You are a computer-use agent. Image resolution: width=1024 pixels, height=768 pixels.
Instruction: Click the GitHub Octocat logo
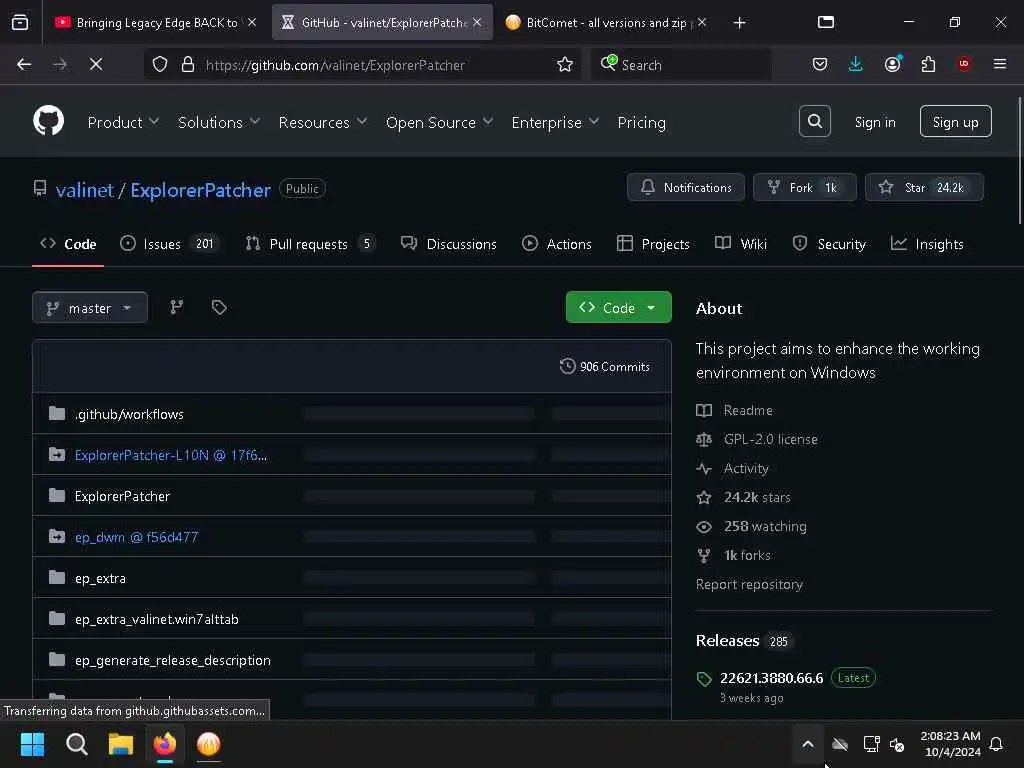pyautogui.click(x=48, y=121)
